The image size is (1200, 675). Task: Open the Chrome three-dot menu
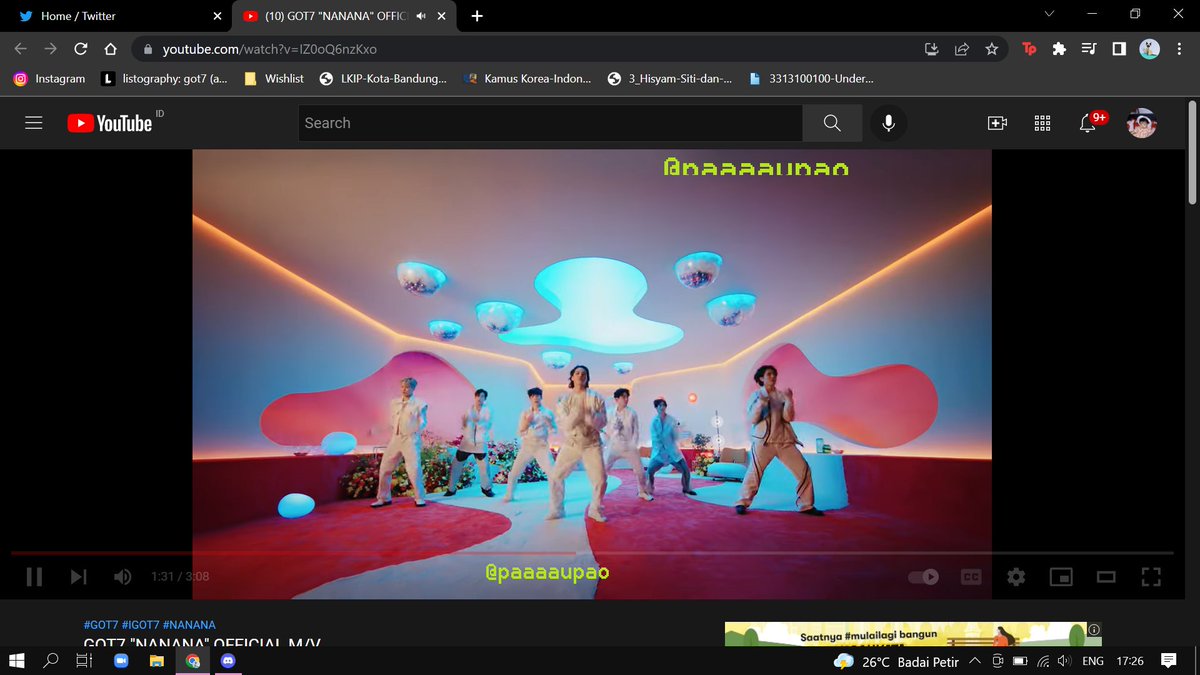click(1179, 48)
